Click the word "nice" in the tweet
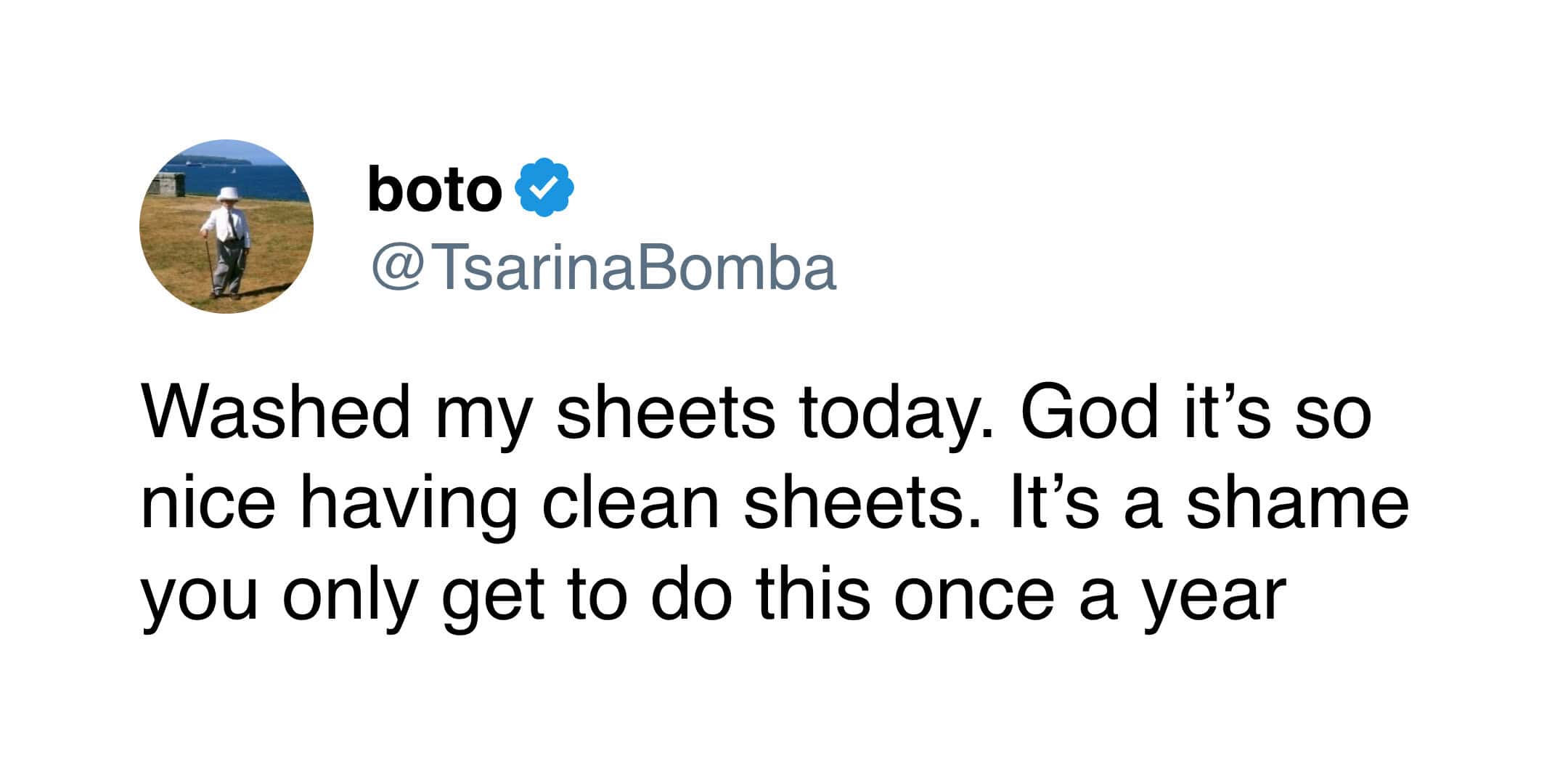1568x777 pixels. [208, 504]
